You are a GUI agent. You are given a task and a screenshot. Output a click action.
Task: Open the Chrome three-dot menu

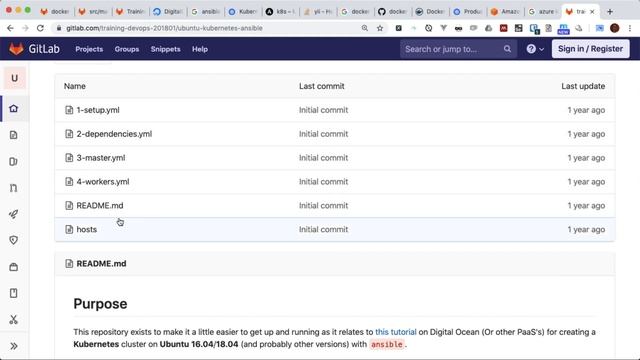coord(630,28)
